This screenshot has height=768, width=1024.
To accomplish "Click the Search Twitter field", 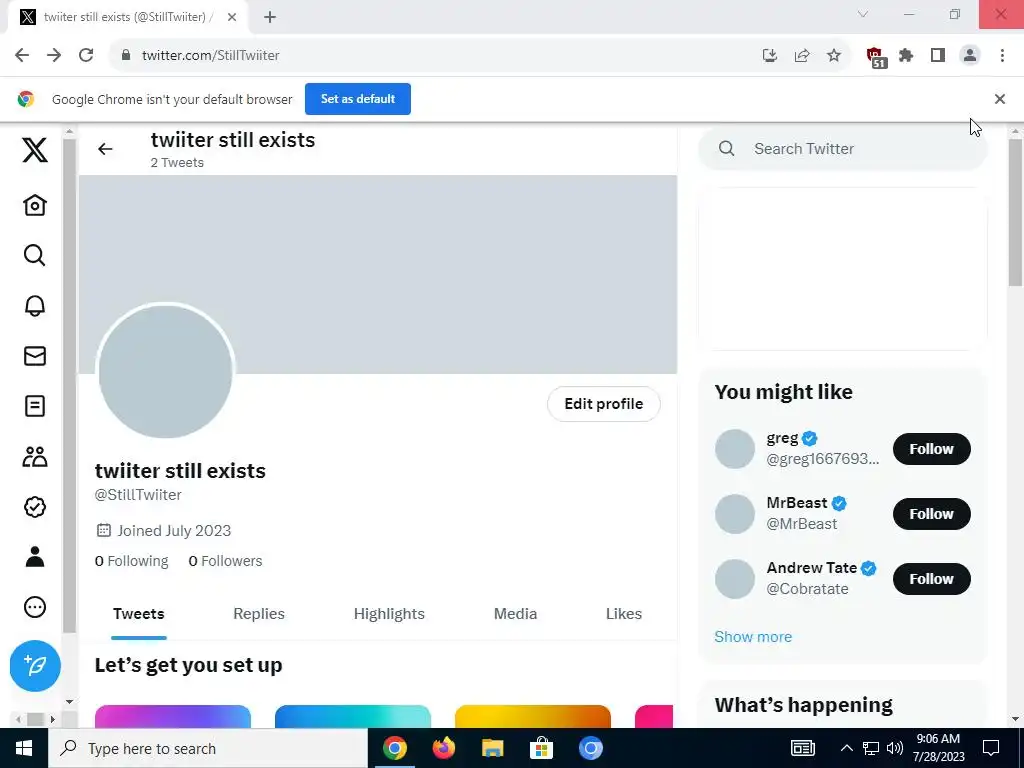I will pyautogui.click(x=842, y=149).
